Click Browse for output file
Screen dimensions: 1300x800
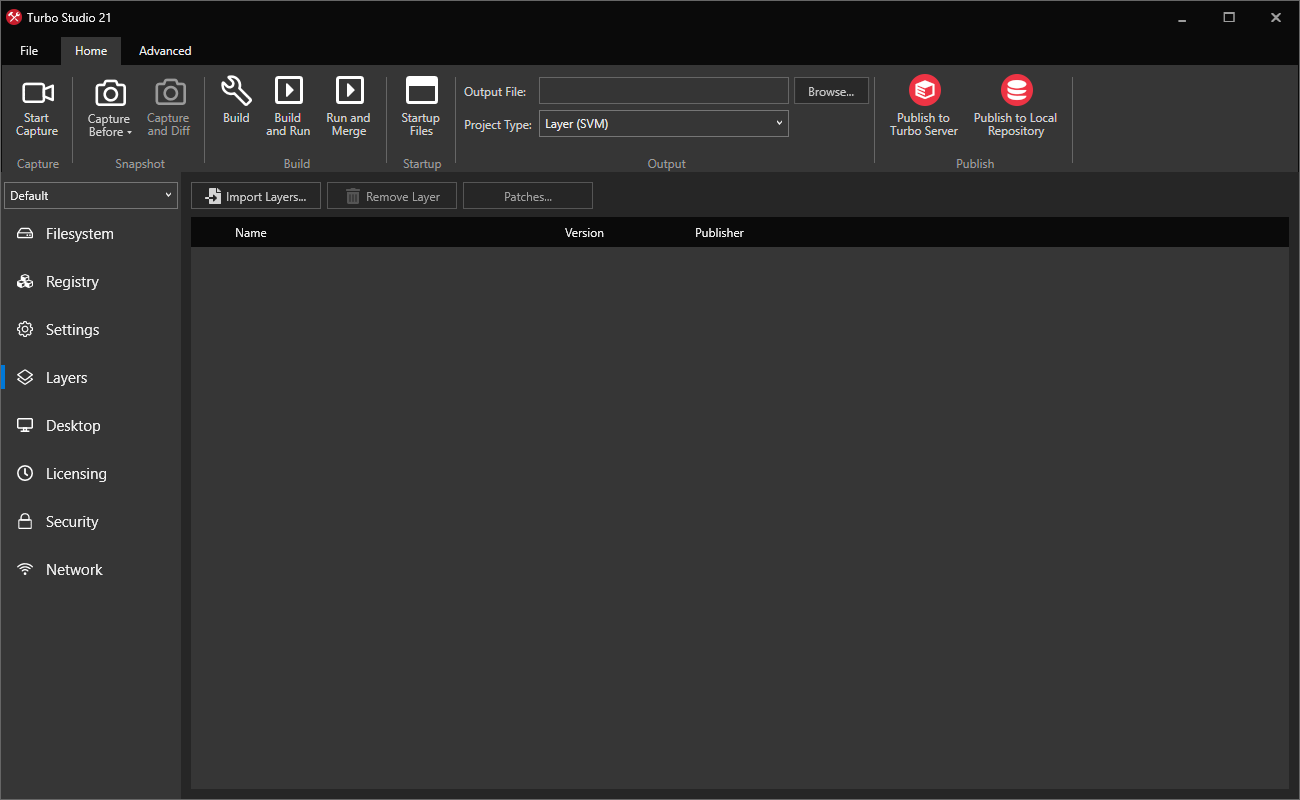click(831, 90)
